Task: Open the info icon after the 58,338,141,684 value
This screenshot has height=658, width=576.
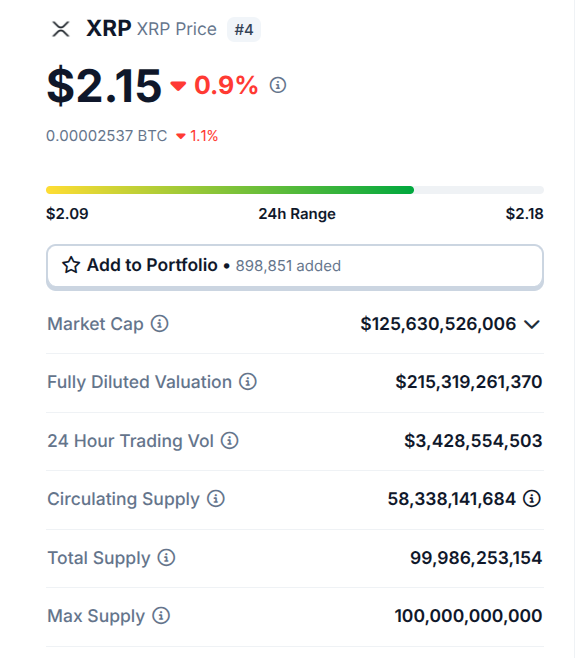Action: click(532, 499)
